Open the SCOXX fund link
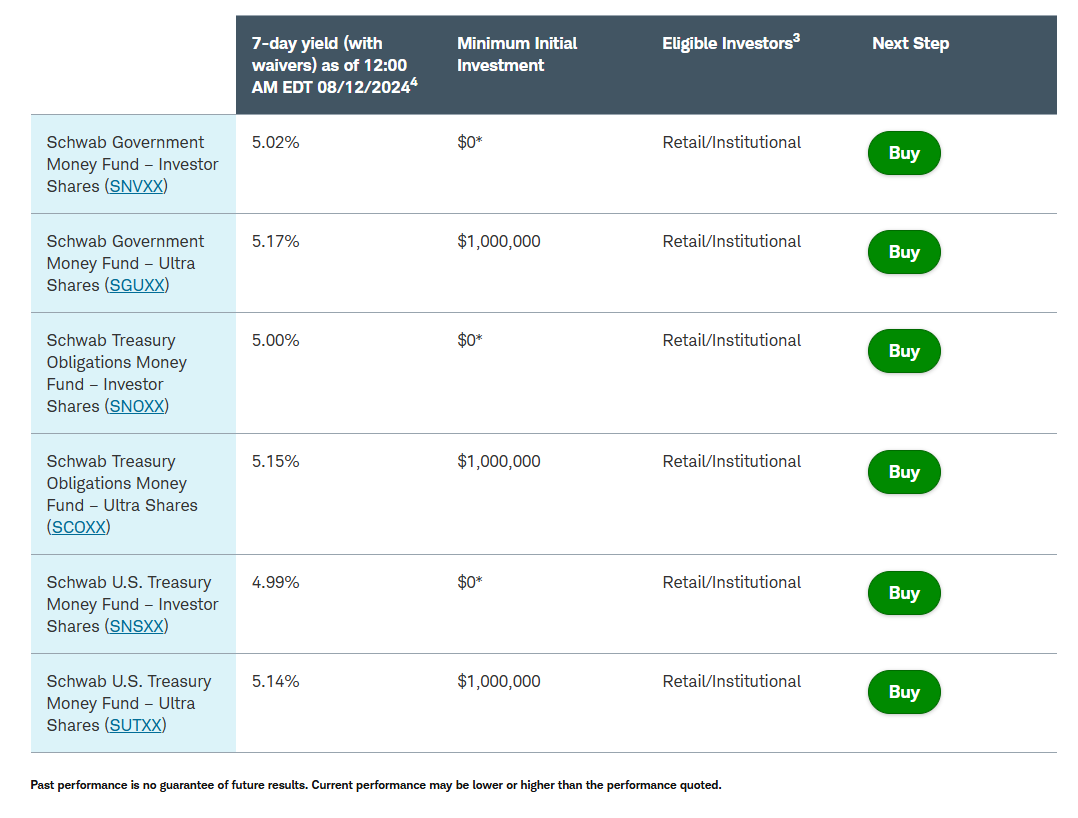Screen dimensions: 1078x818 (x=79, y=528)
